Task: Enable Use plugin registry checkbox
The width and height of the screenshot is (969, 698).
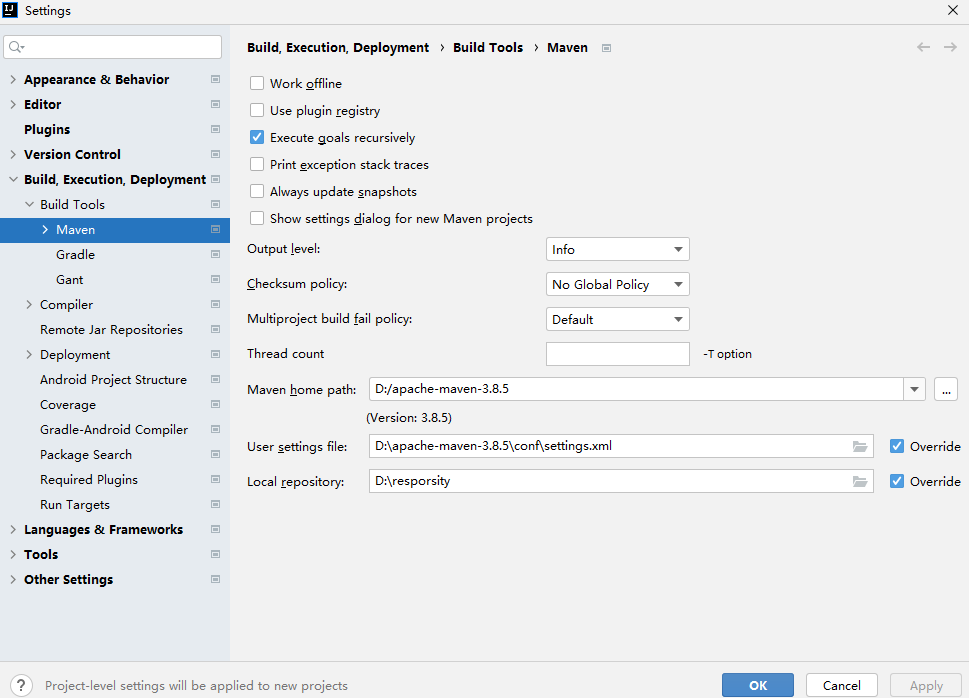Action: 256,110
